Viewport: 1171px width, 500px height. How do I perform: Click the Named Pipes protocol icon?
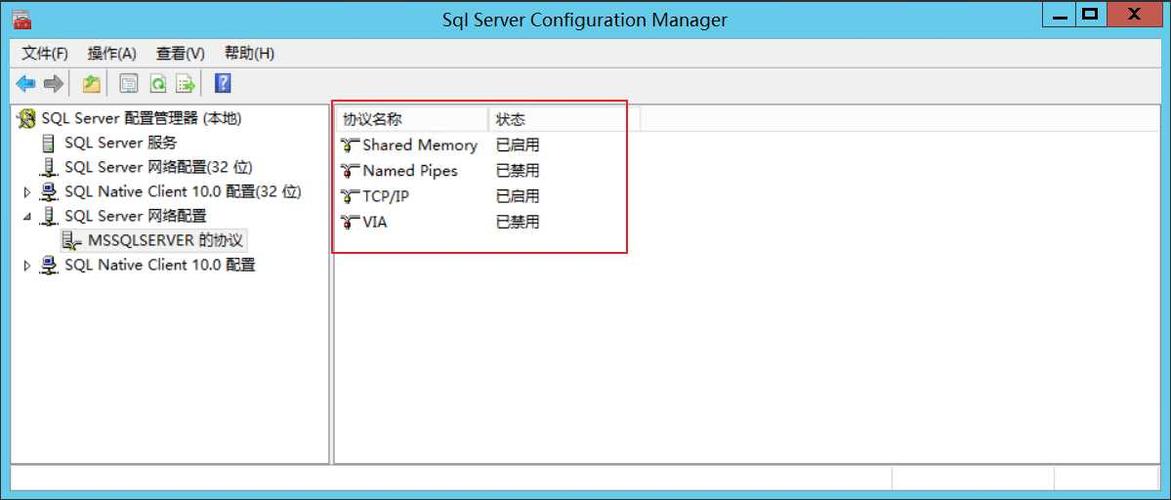coord(349,171)
